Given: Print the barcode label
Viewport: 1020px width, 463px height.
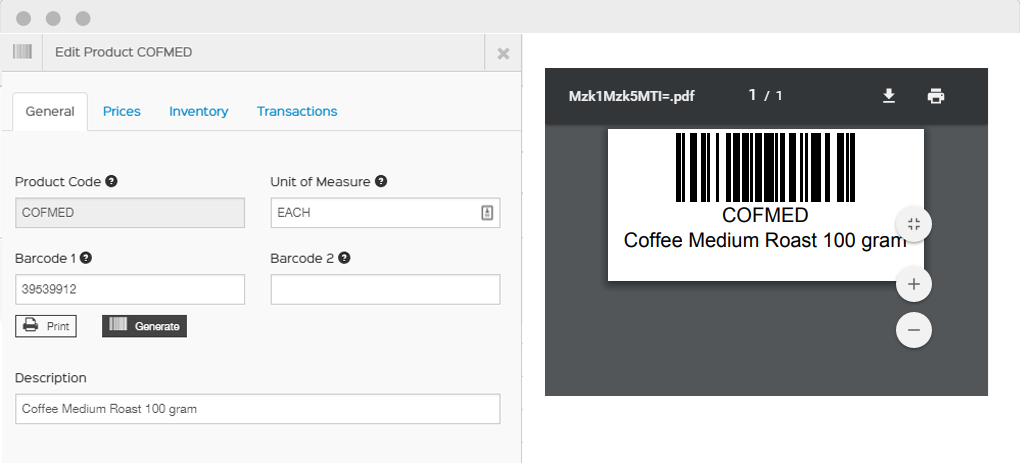Looking at the screenshot, I should (x=46, y=326).
